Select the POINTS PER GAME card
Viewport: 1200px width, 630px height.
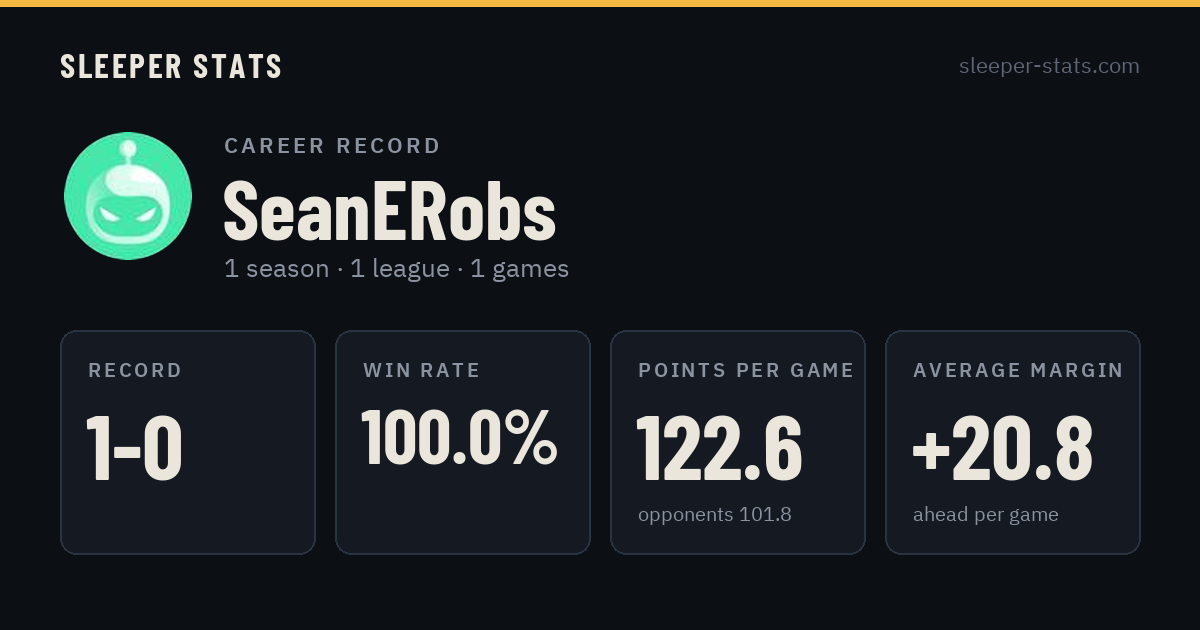[x=738, y=442]
